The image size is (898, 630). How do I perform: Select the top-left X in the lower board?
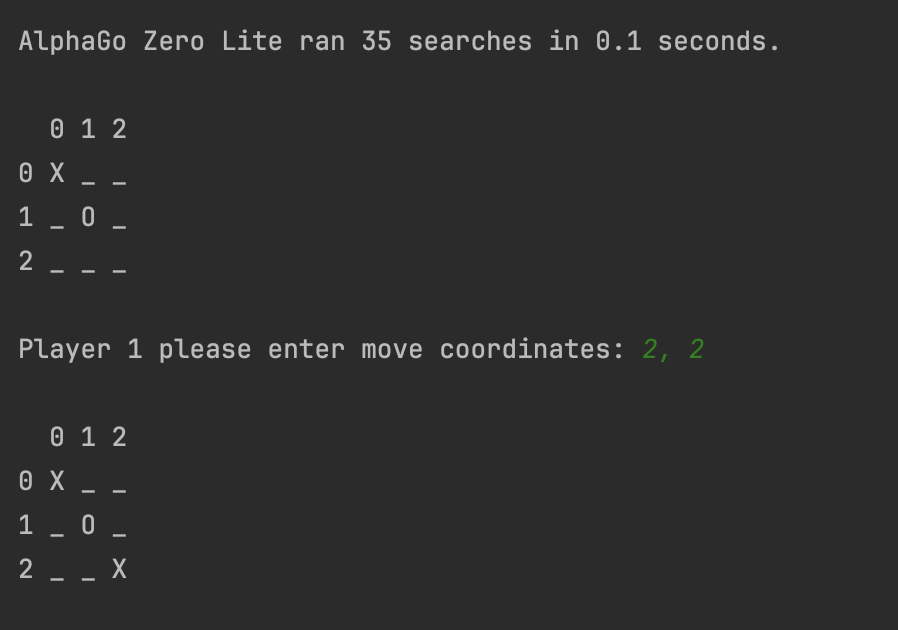tap(57, 481)
